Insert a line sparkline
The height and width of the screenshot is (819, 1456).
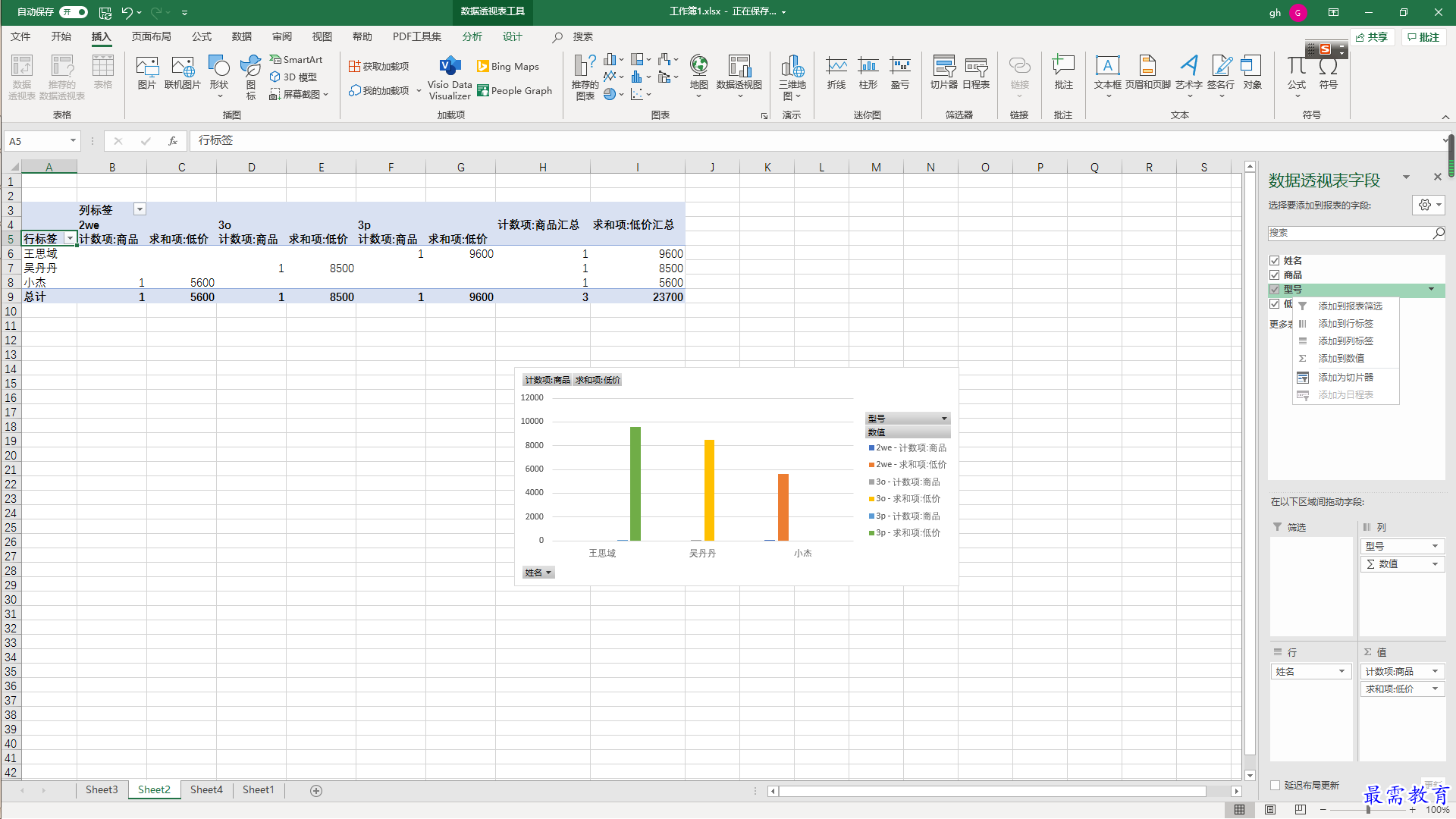[836, 74]
